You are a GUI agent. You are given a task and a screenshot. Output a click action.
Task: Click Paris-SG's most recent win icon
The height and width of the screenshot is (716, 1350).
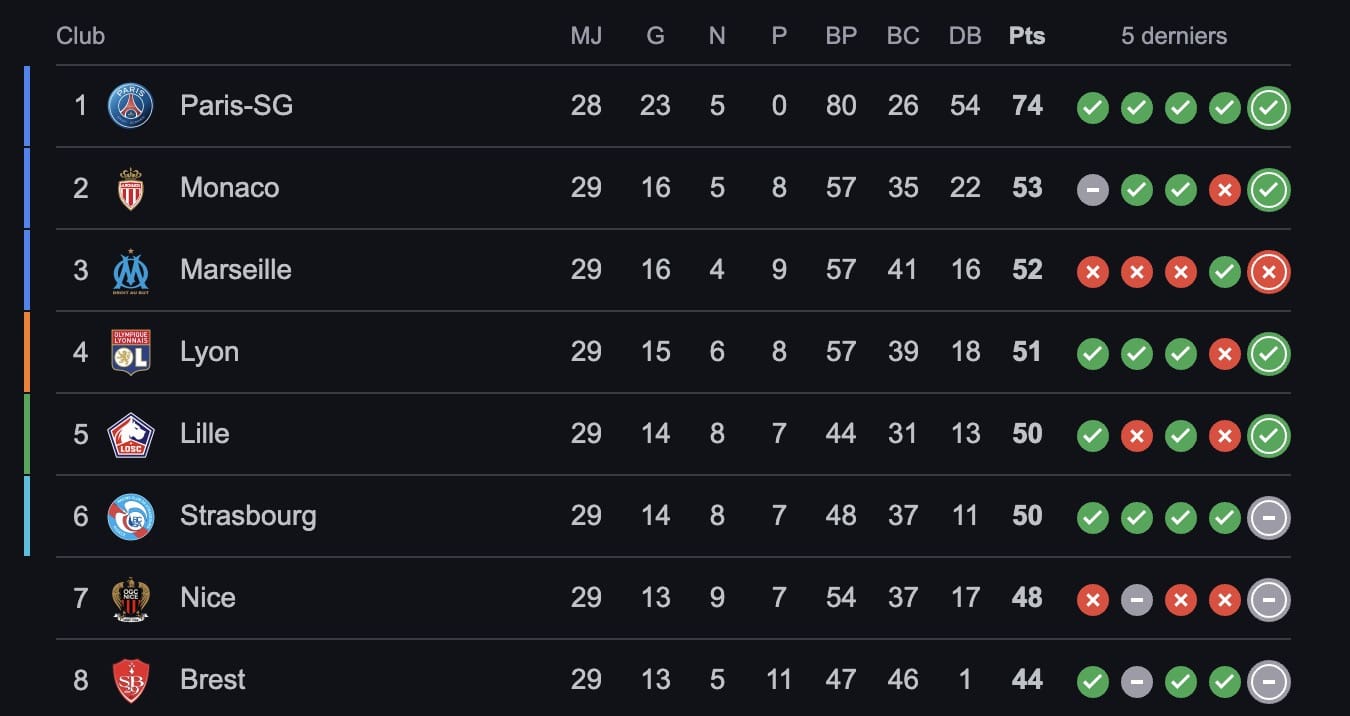point(1269,108)
